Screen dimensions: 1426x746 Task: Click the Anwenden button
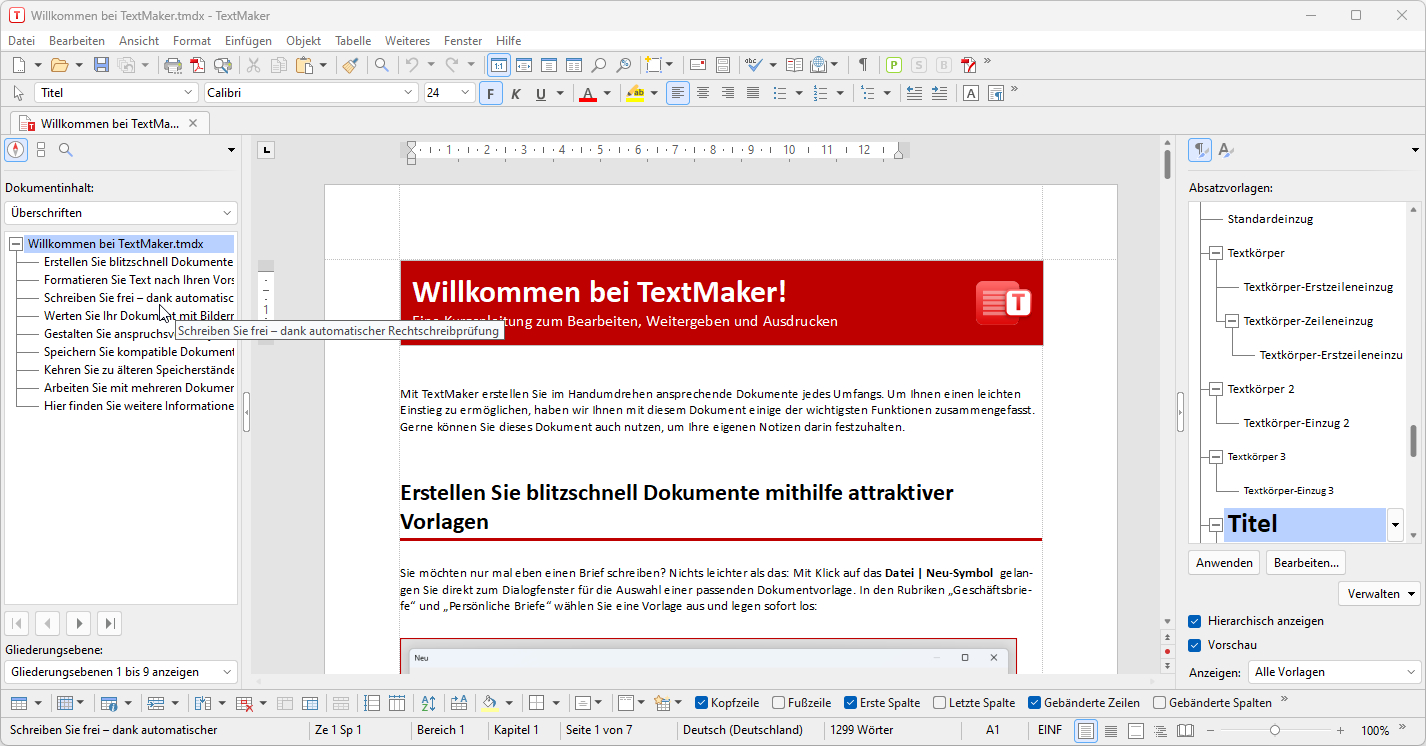(x=1224, y=563)
